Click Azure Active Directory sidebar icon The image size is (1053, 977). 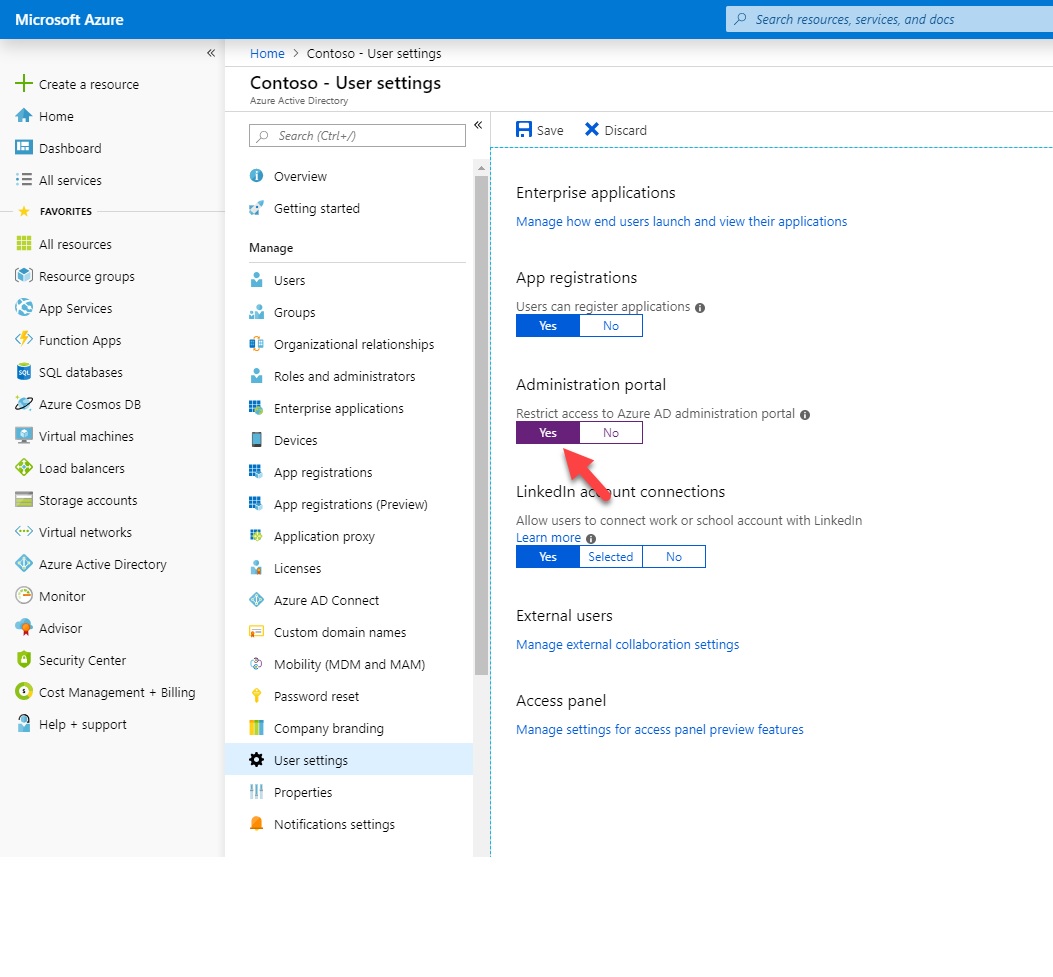click(24, 563)
